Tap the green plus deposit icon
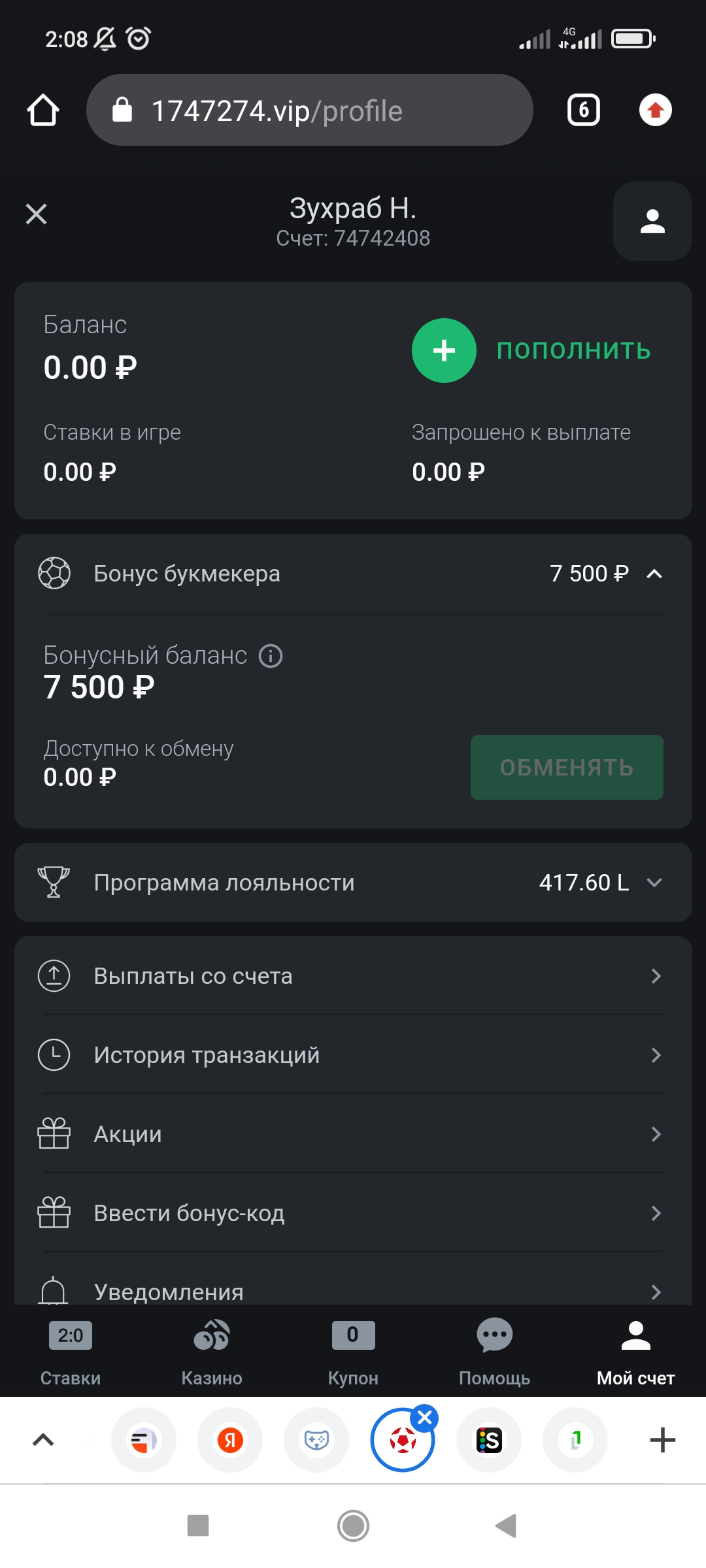This screenshot has height=1568, width=706. tap(444, 350)
